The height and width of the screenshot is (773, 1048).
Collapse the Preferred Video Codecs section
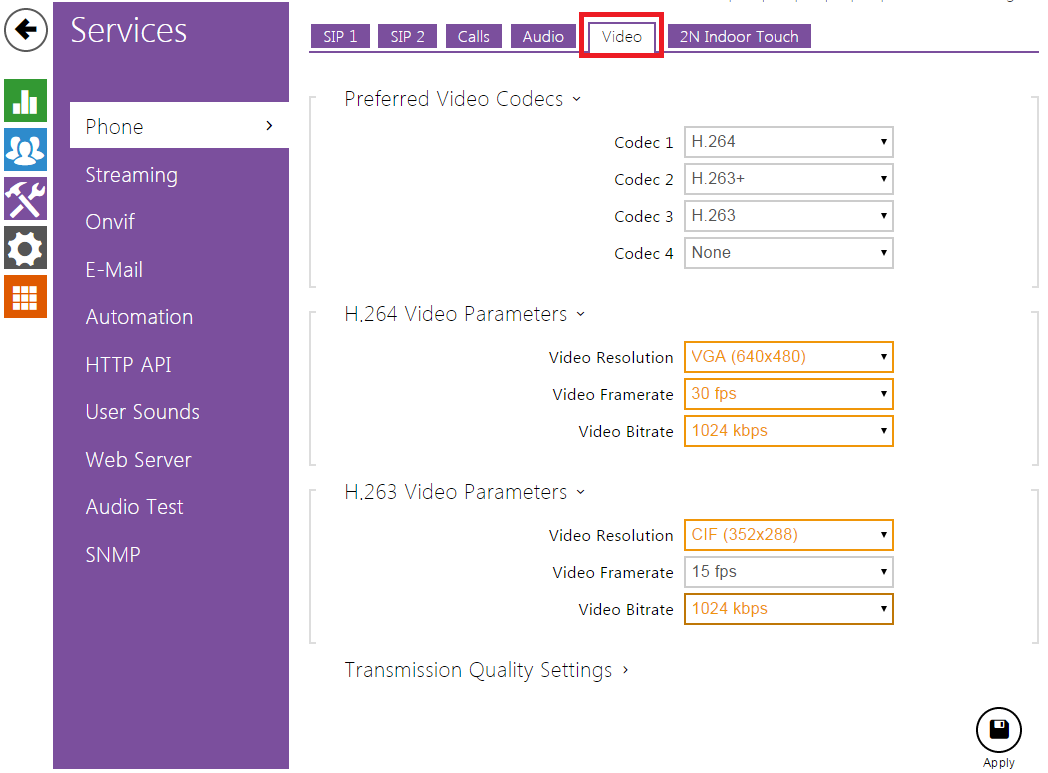point(462,99)
